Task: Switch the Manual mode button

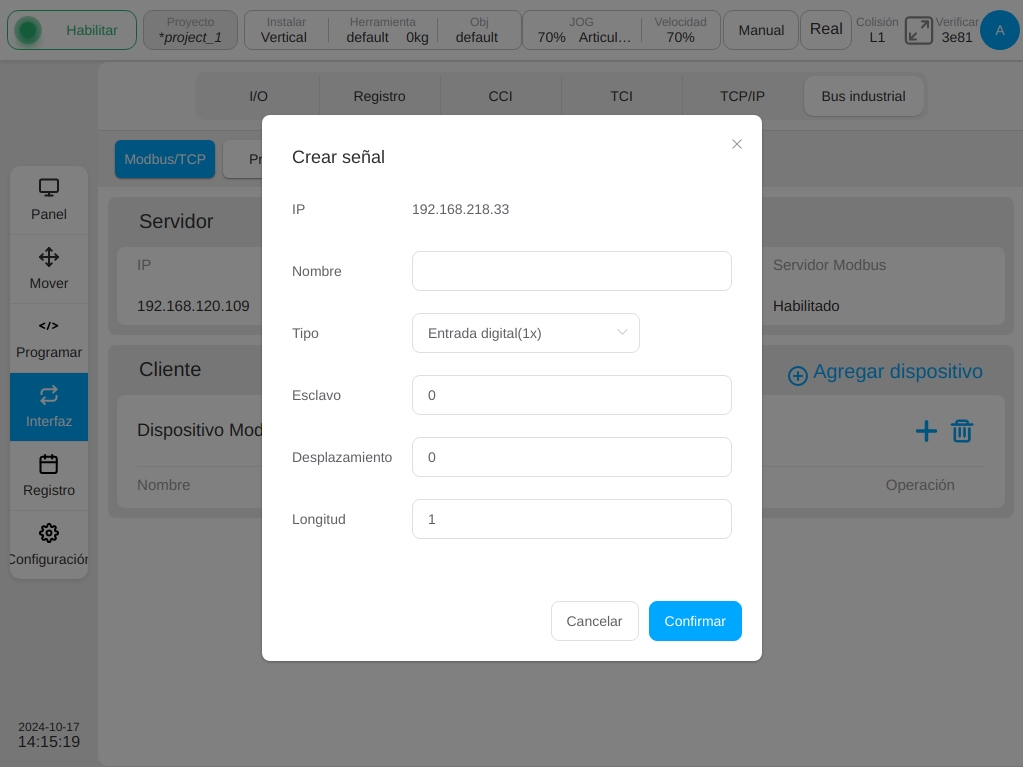Action: [x=761, y=30]
